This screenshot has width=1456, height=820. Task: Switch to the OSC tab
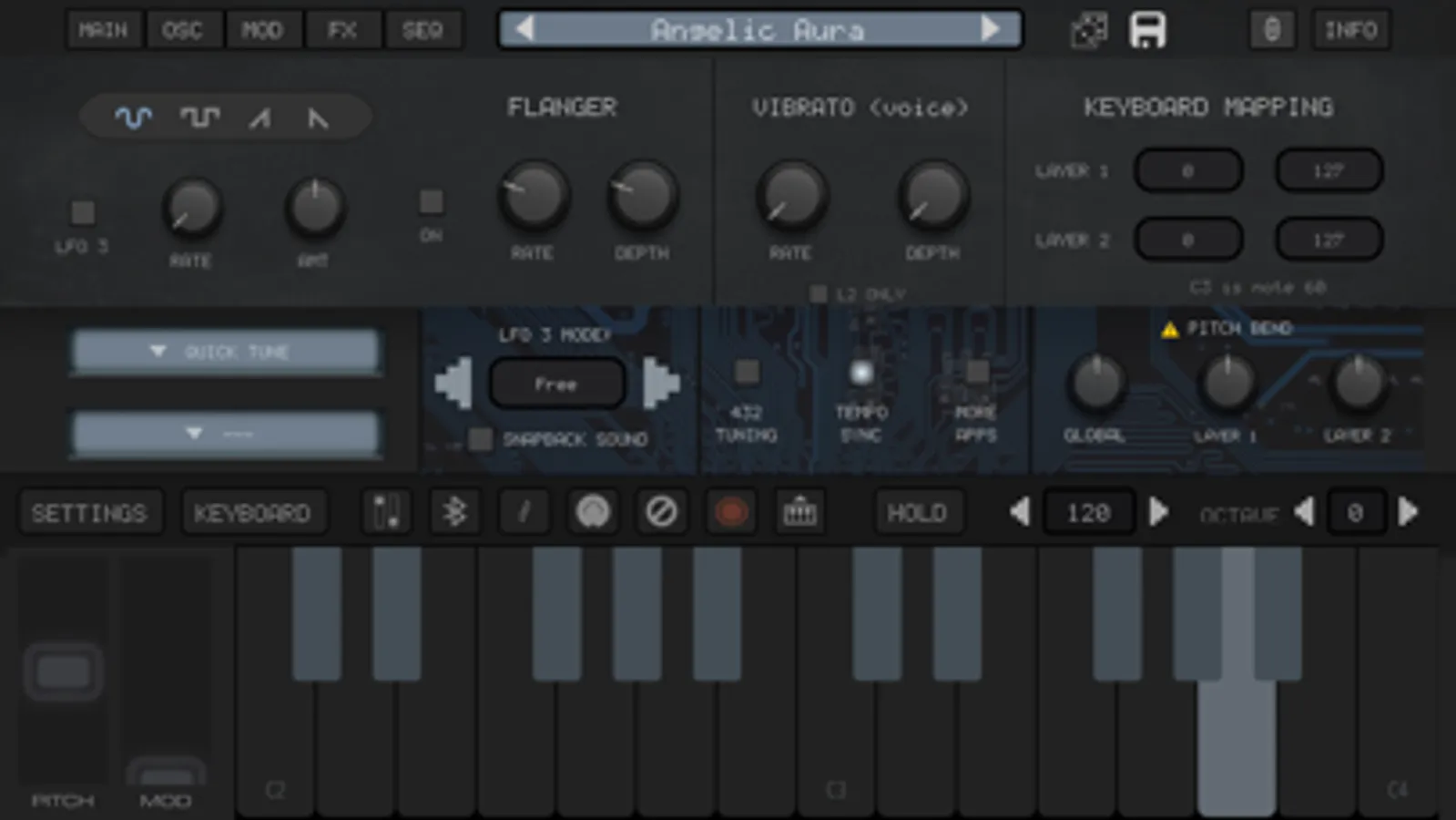(182, 30)
